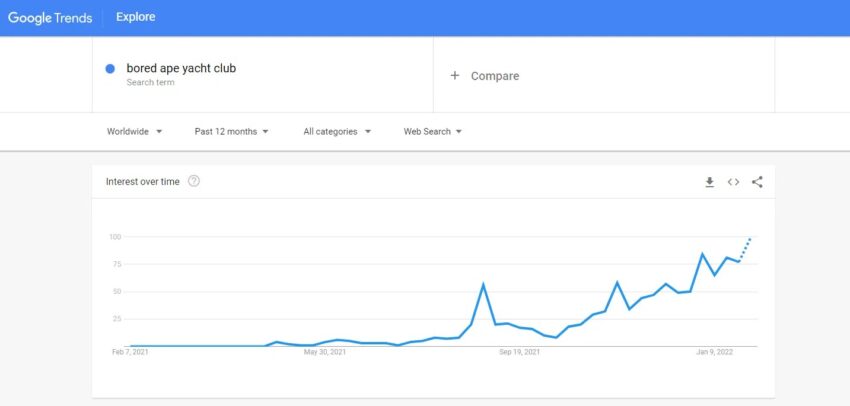Open the Past 12 months dropdown
Image resolution: width=850 pixels, height=406 pixels.
[231, 132]
